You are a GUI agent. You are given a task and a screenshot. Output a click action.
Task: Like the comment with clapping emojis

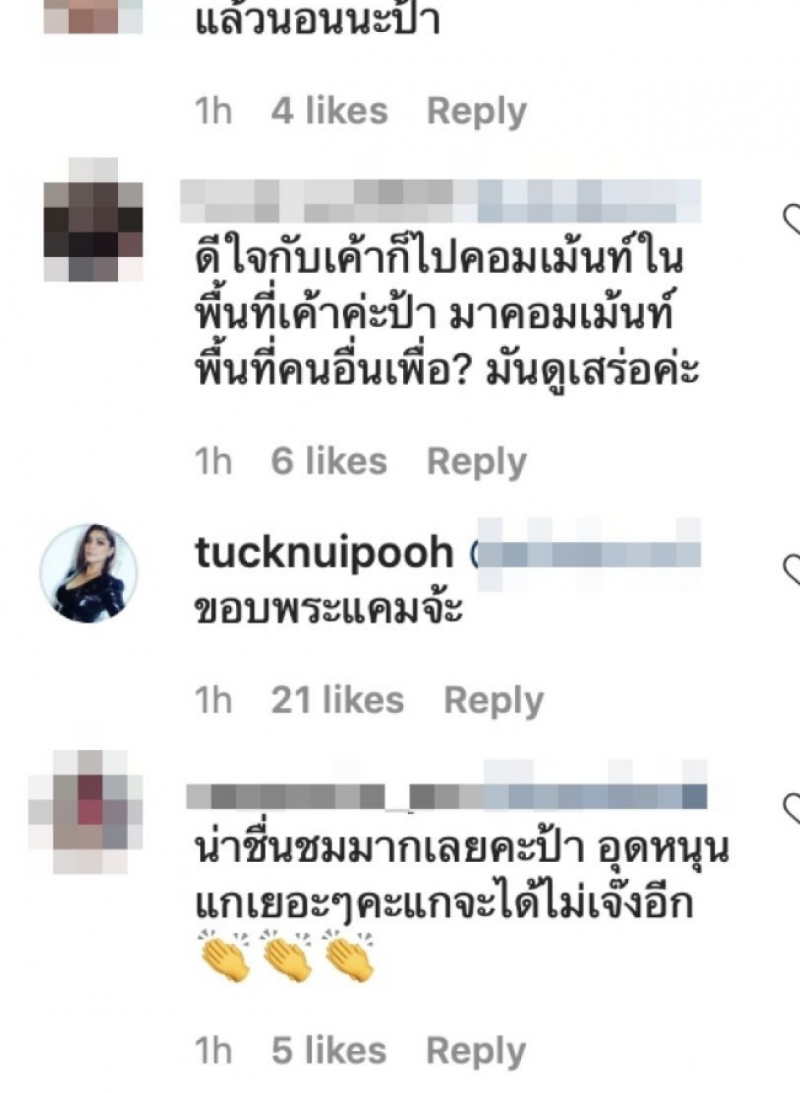[792, 809]
